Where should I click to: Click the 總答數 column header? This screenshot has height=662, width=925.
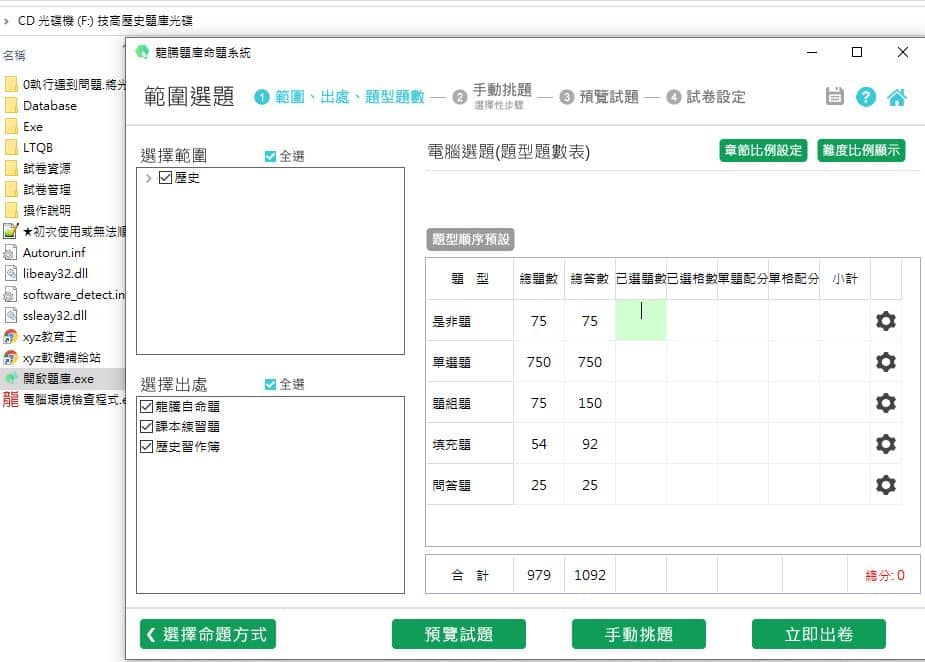point(589,278)
